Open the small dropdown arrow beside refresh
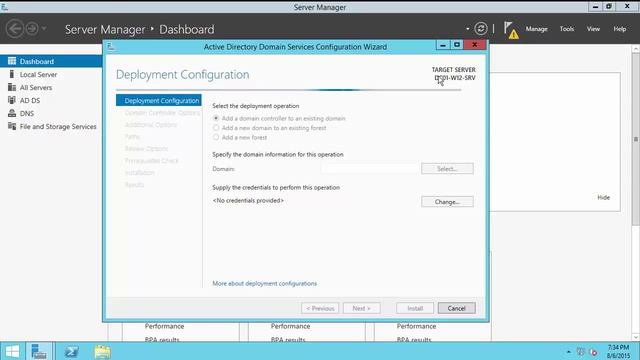Image resolution: width=640 pixels, height=360 pixels. point(467,29)
